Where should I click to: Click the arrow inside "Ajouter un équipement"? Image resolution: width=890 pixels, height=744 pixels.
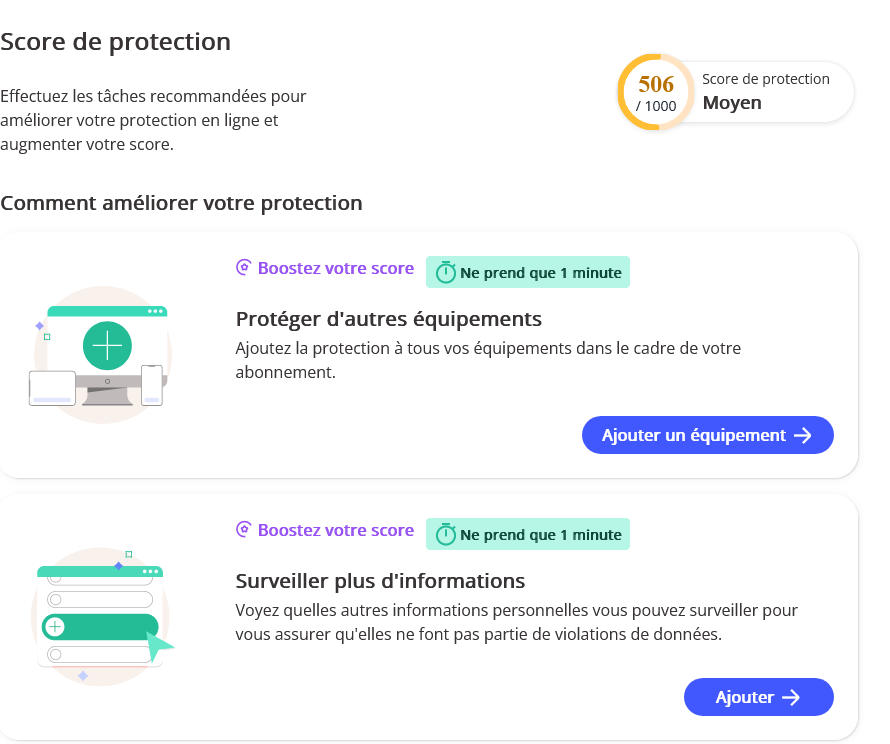coord(802,435)
